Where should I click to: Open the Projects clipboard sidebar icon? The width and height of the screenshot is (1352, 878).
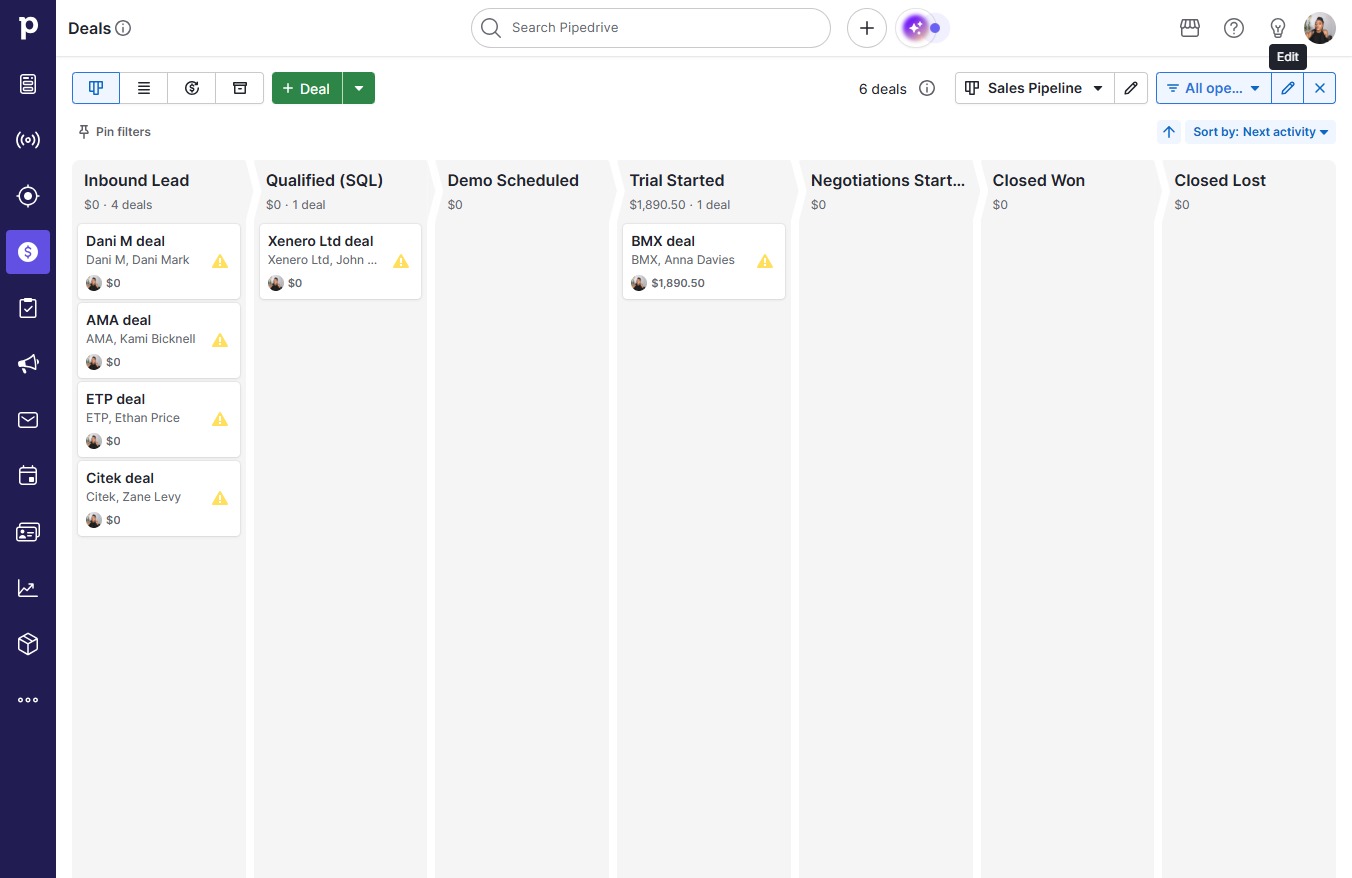28,308
